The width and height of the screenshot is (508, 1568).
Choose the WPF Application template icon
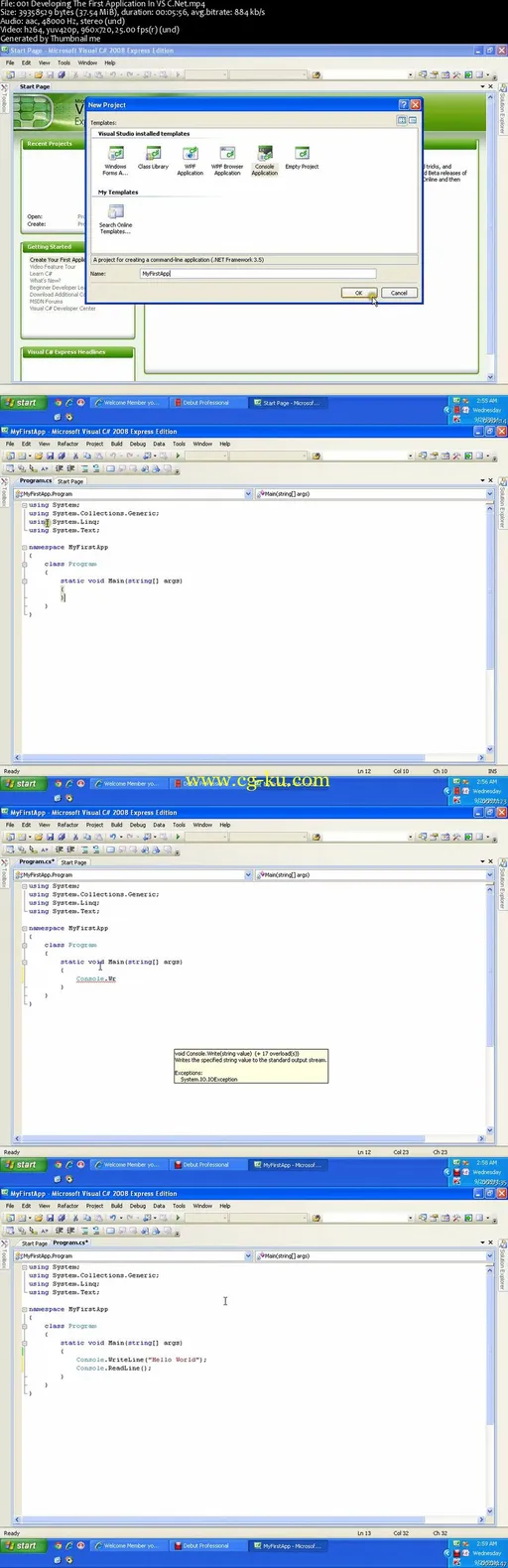pyautogui.click(x=190, y=161)
